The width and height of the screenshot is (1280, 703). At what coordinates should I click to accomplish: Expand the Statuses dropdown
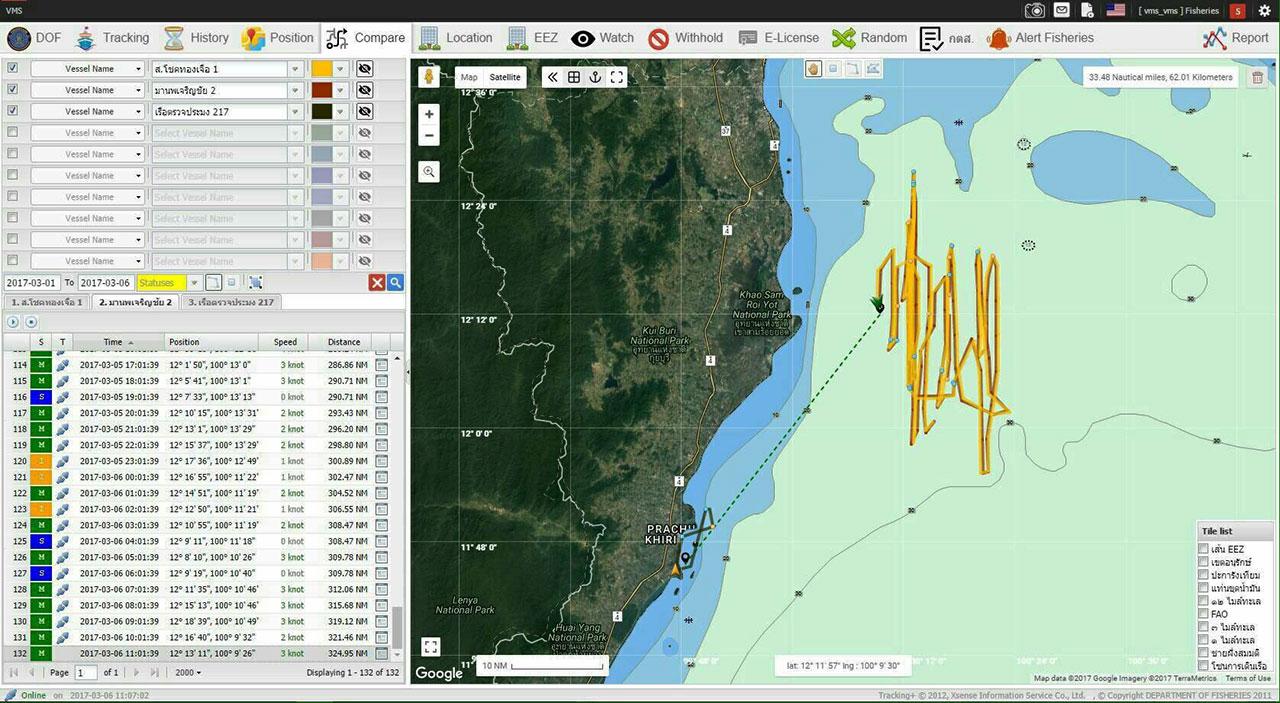click(194, 283)
